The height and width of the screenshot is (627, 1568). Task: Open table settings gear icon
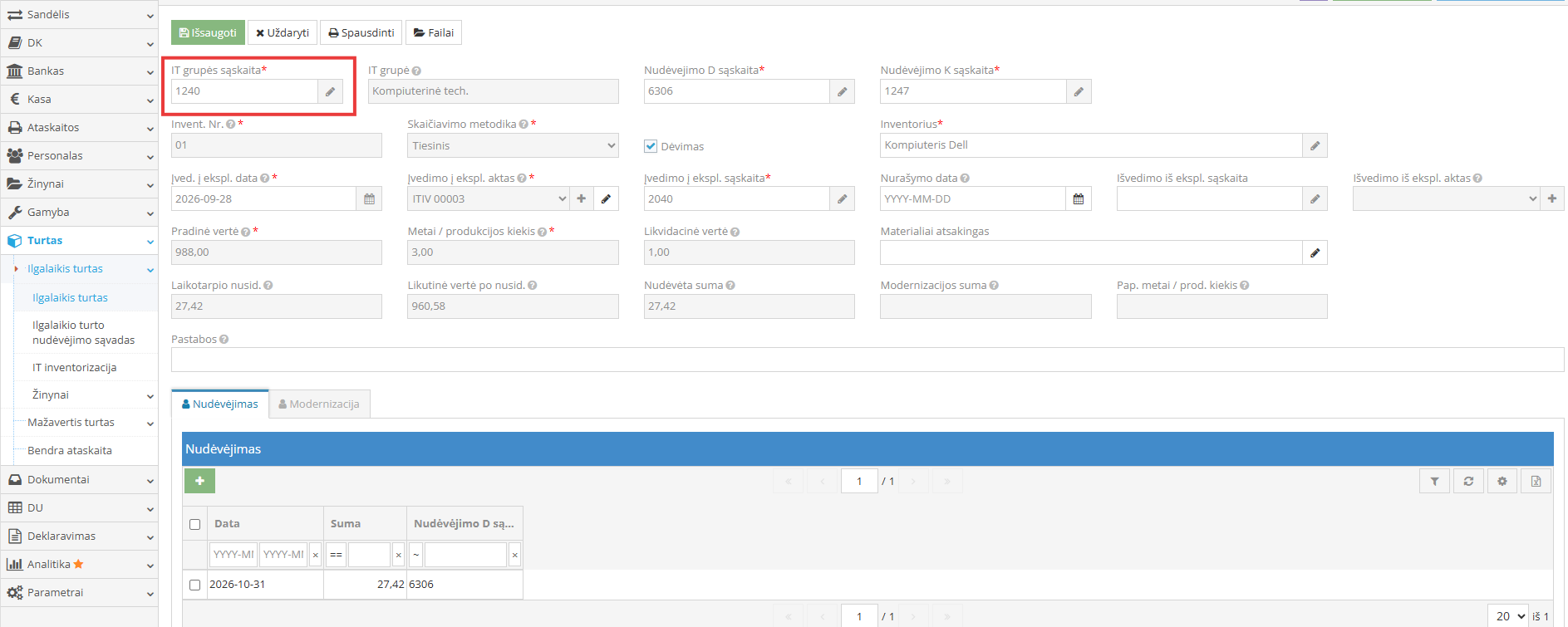point(1502,481)
